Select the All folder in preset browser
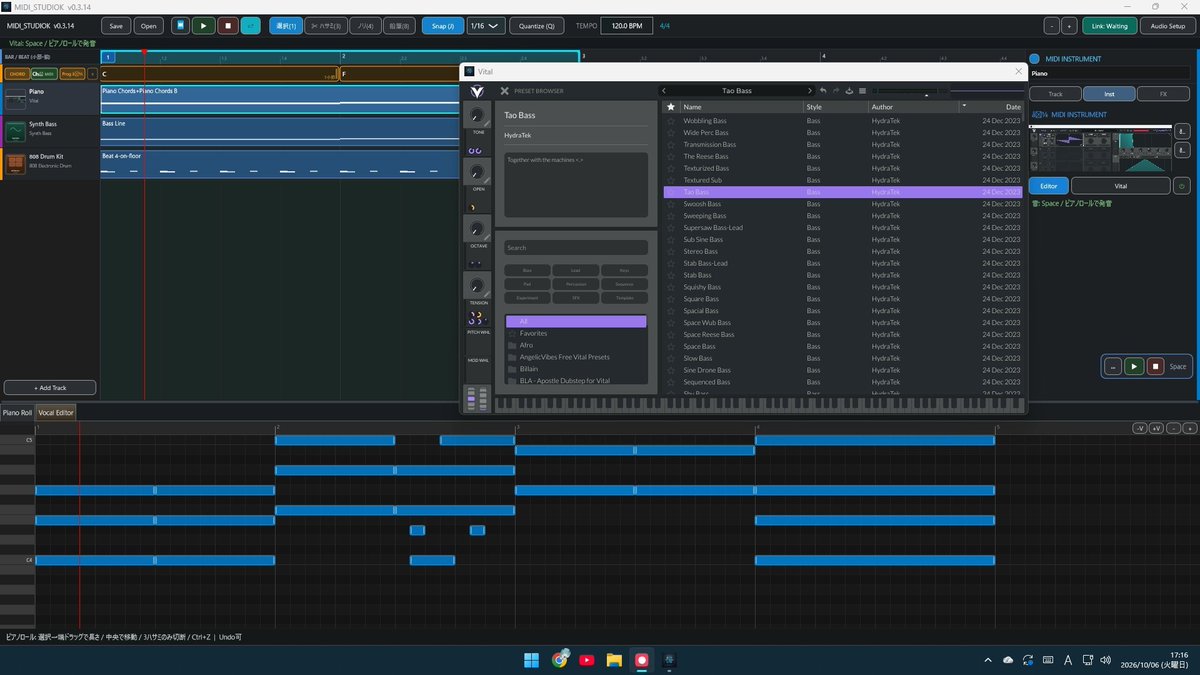The height and width of the screenshot is (675, 1200). click(576, 321)
